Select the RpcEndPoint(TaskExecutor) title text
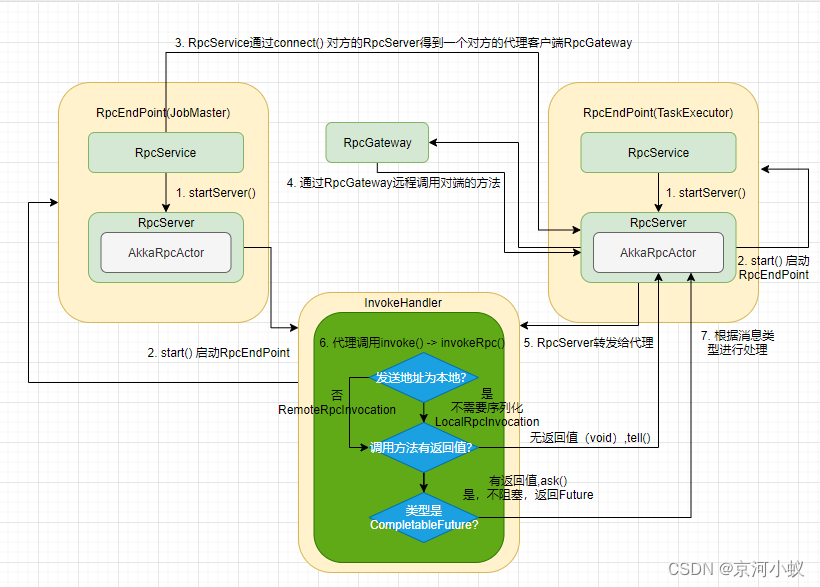The image size is (820, 587). click(x=657, y=112)
